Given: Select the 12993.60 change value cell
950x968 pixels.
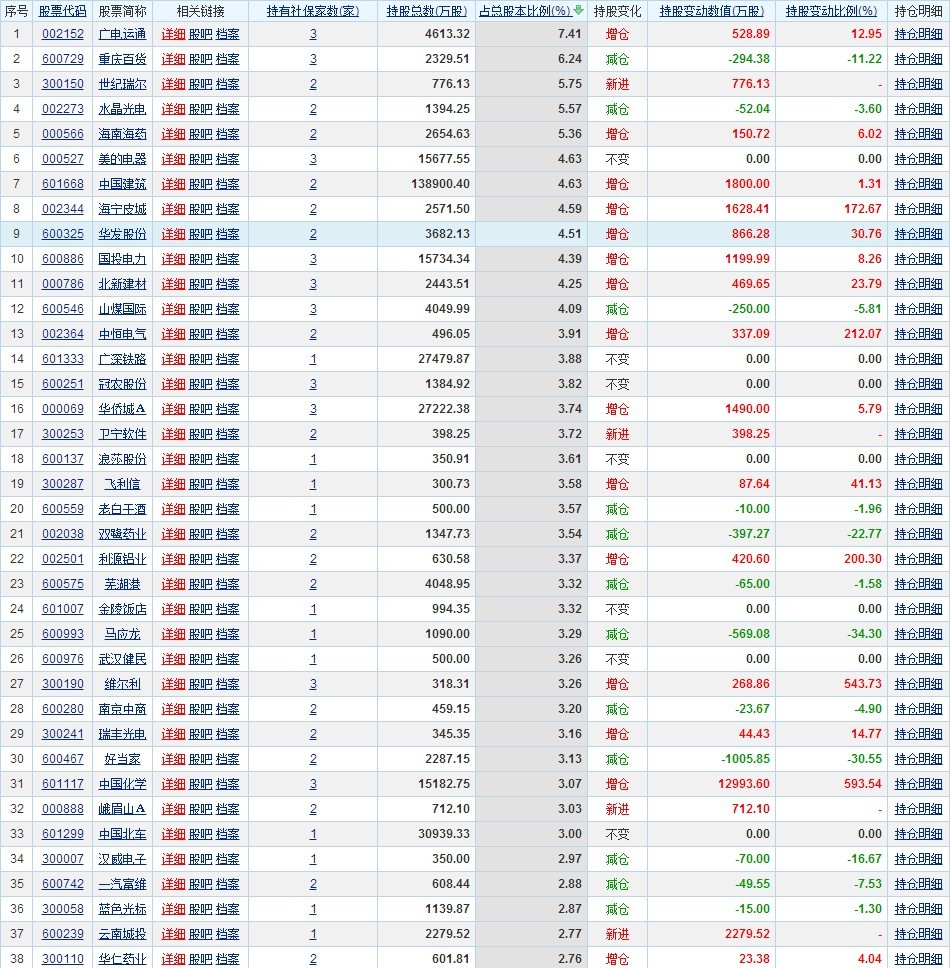Looking at the screenshot, I should click(712, 784).
